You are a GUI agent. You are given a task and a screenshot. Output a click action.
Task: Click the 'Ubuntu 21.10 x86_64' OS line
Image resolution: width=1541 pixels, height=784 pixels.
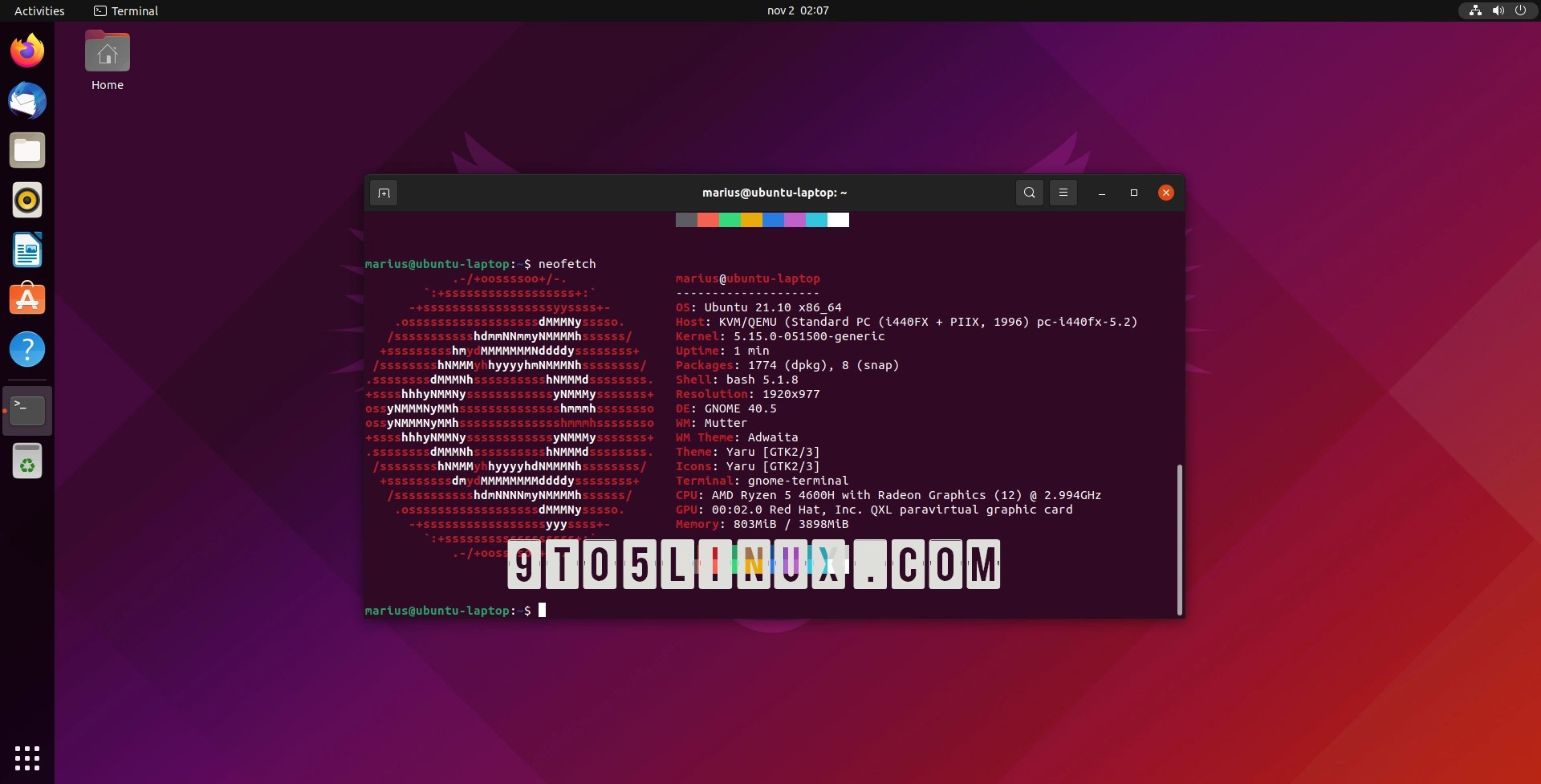click(x=758, y=307)
